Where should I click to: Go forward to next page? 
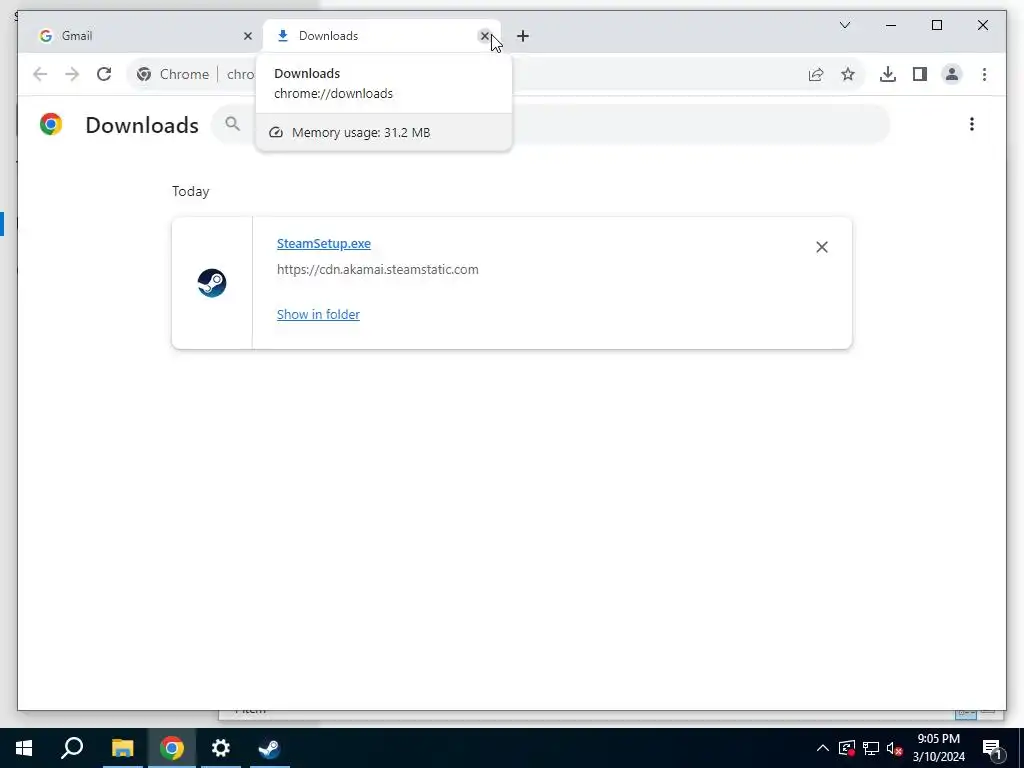[x=72, y=74]
